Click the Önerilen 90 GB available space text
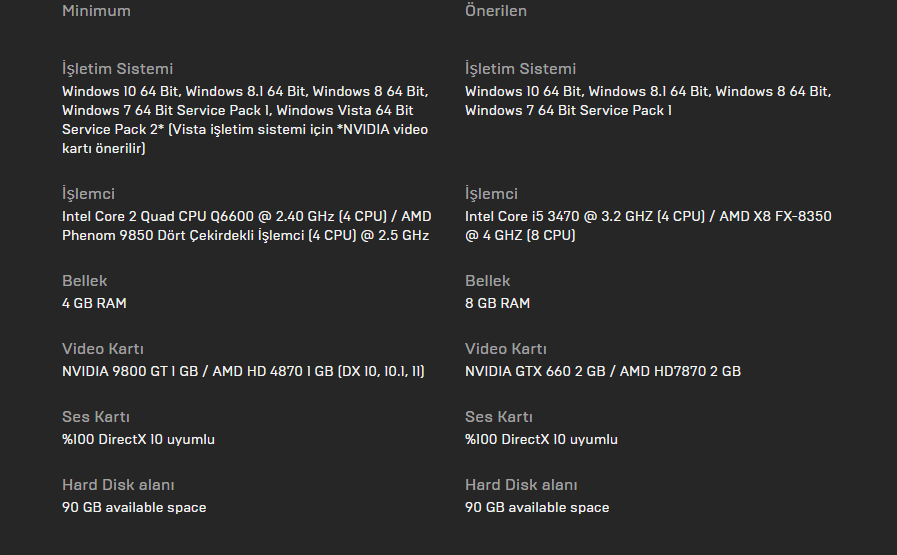This screenshot has width=897, height=555. coord(537,507)
